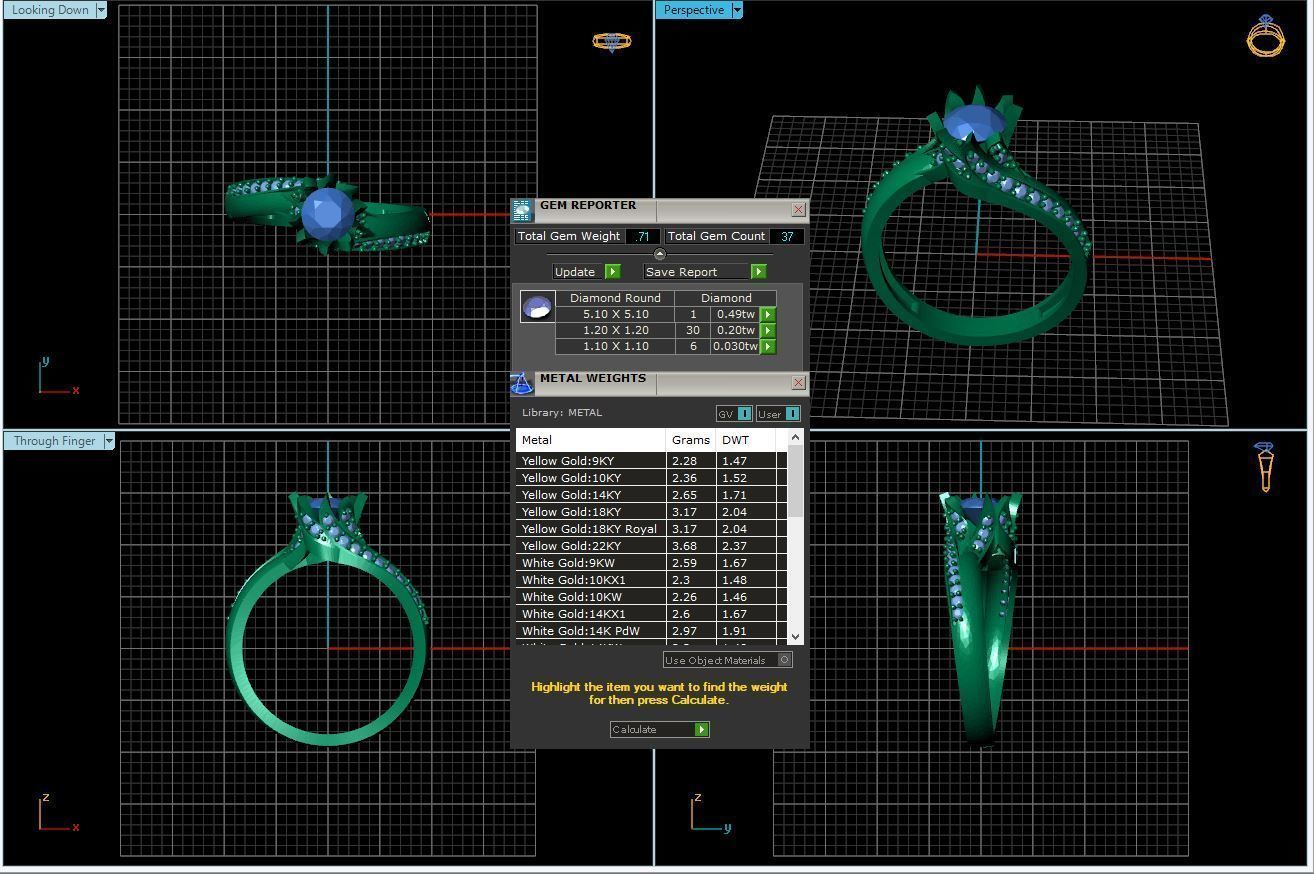Toggle Use Object Materials option
The width and height of the screenshot is (1314, 874).
point(728,660)
